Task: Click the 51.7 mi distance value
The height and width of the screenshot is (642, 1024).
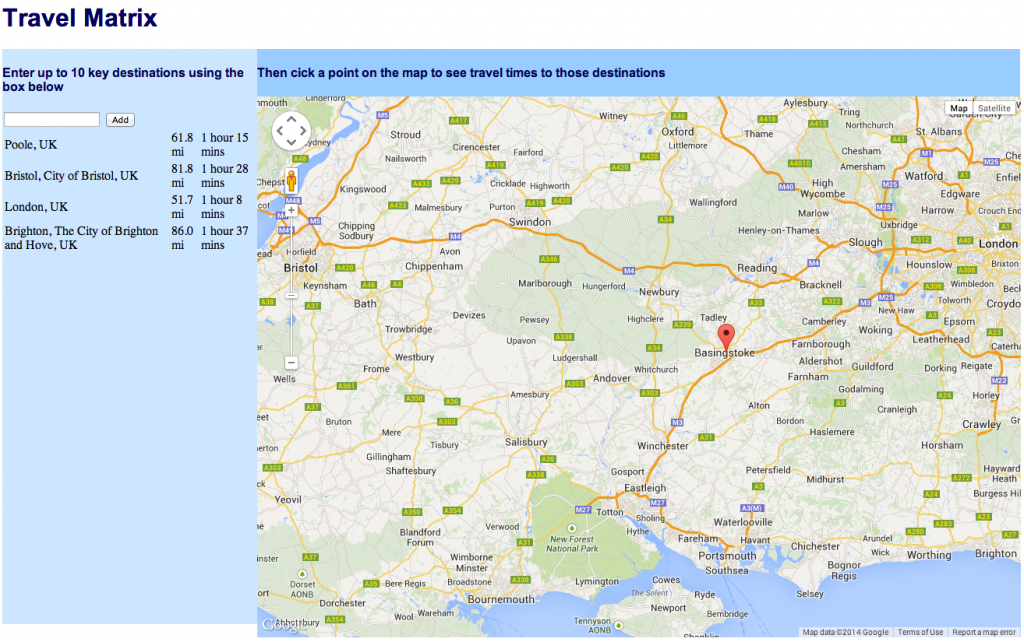Action: point(182,207)
